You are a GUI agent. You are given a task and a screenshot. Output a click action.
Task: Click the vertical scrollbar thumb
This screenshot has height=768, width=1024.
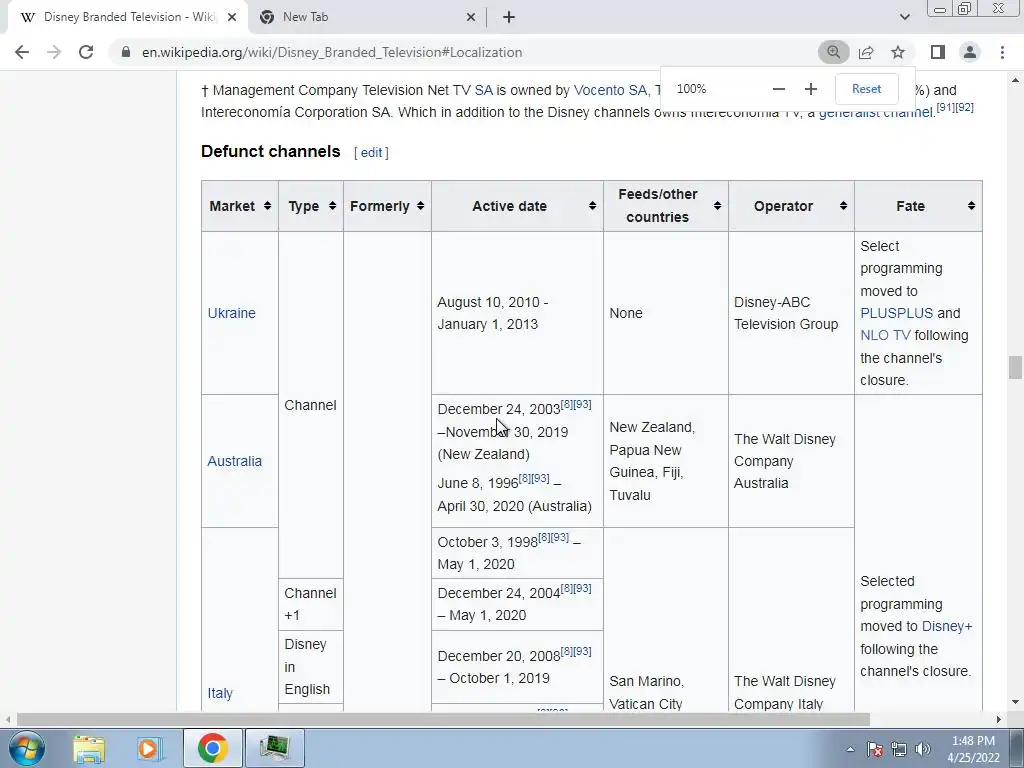pos(1015,367)
